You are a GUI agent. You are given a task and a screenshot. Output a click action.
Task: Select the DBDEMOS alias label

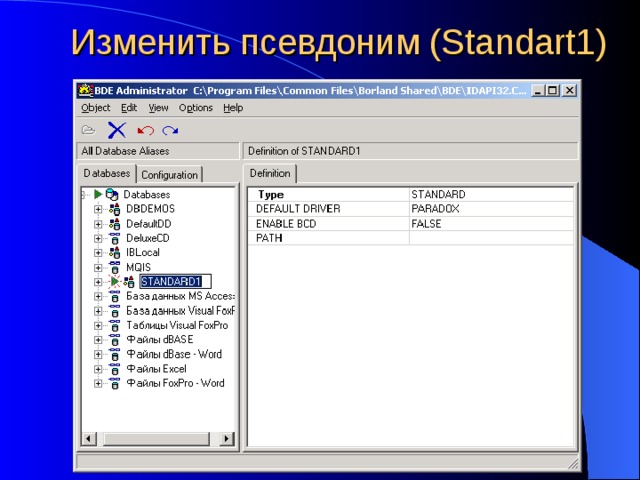150,209
